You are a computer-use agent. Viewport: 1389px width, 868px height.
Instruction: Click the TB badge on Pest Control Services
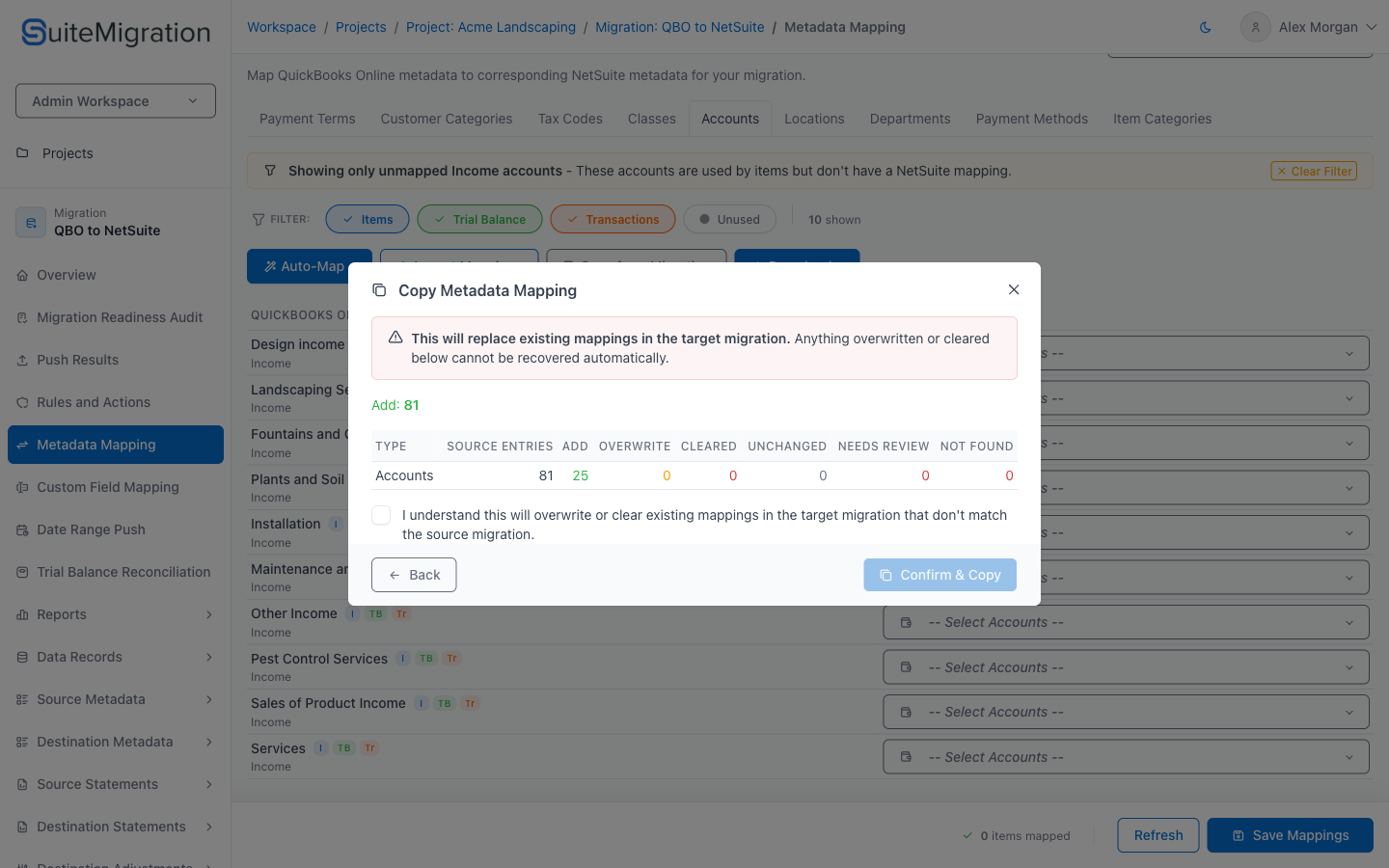[x=426, y=659]
